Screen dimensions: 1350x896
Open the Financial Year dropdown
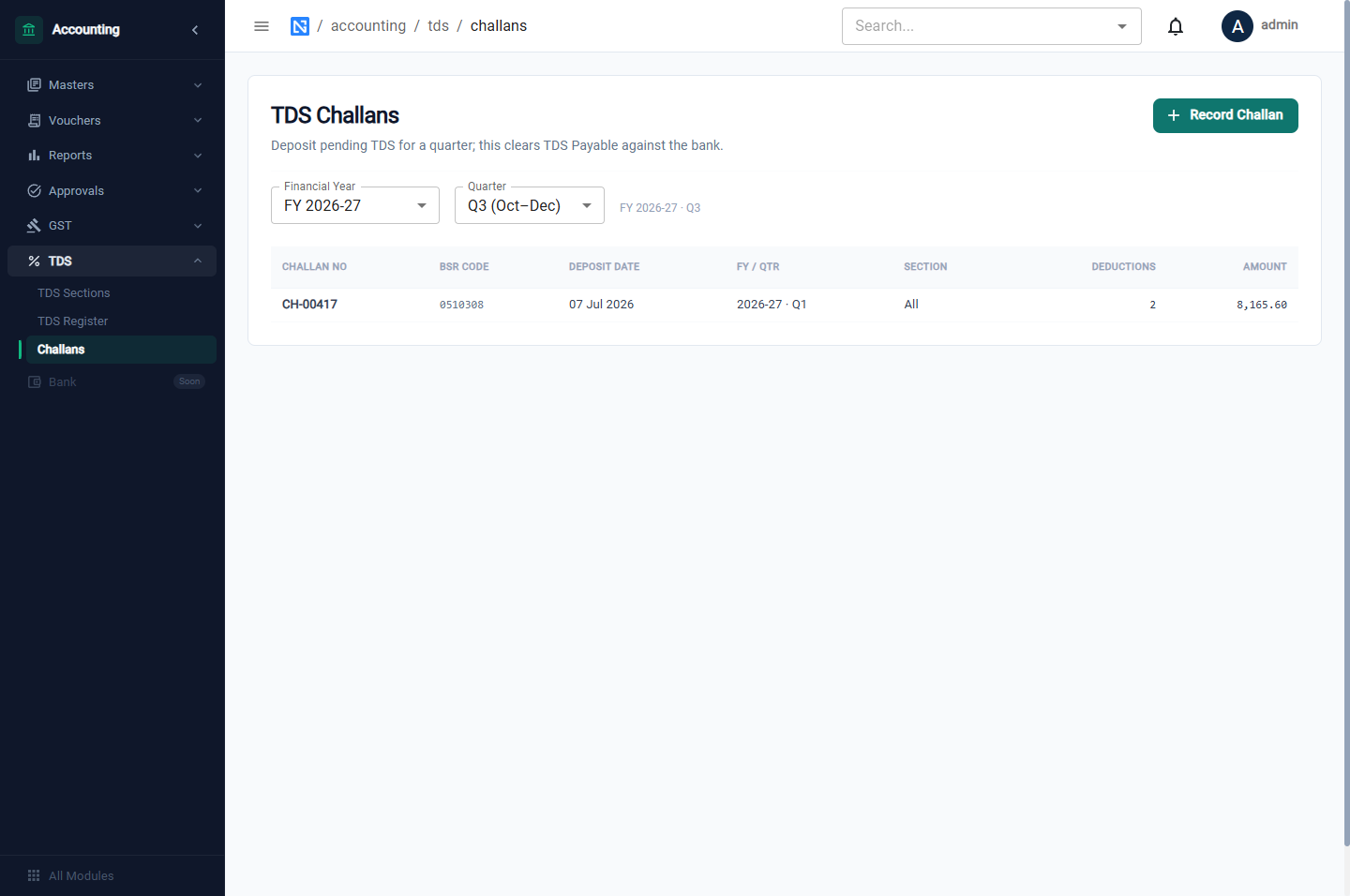pyautogui.click(x=355, y=205)
